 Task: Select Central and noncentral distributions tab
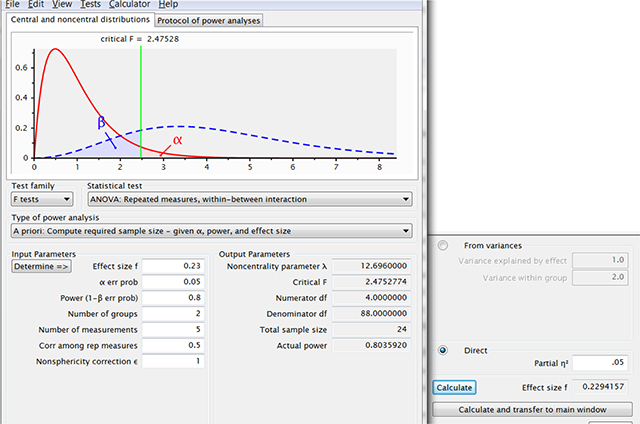pos(80,20)
